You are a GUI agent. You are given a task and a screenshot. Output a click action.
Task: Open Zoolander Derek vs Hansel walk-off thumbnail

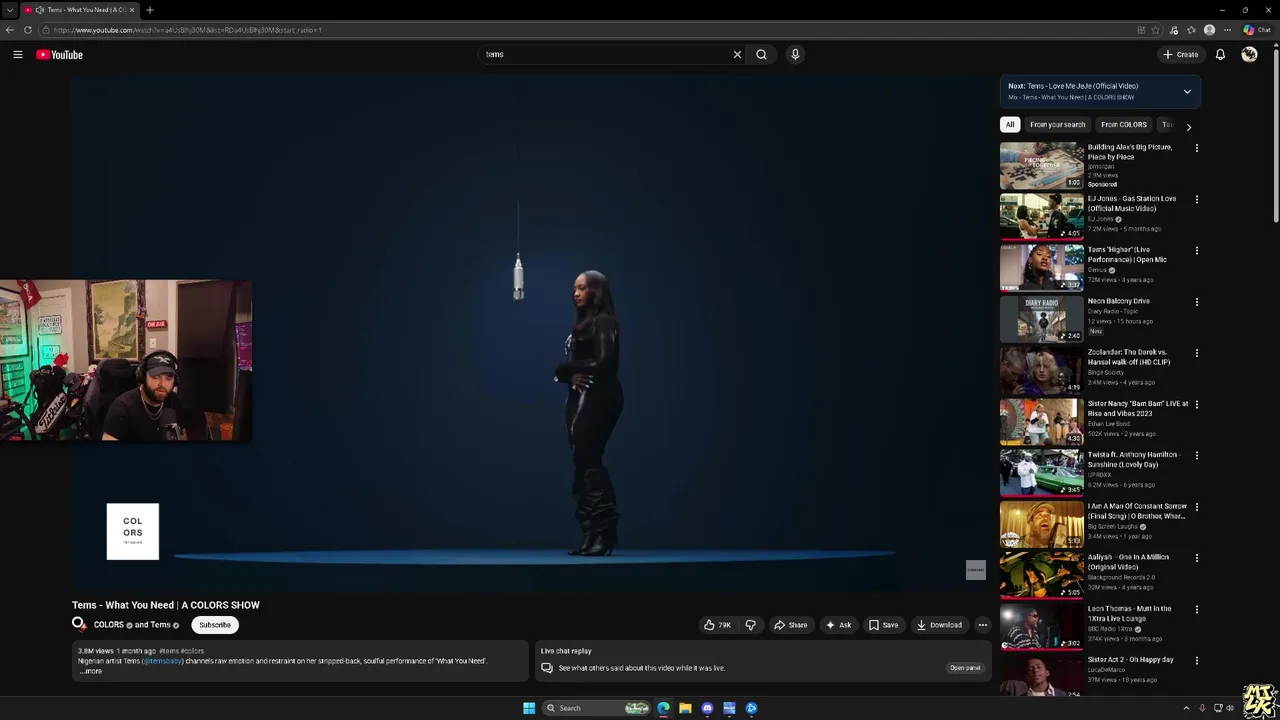pyautogui.click(x=1041, y=370)
